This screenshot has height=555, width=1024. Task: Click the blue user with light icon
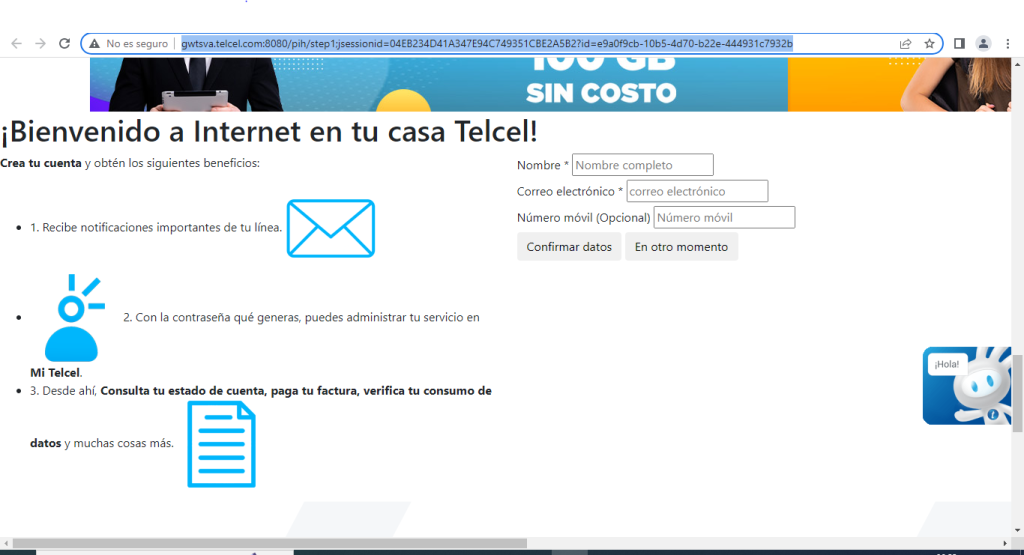[x=73, y=317]
